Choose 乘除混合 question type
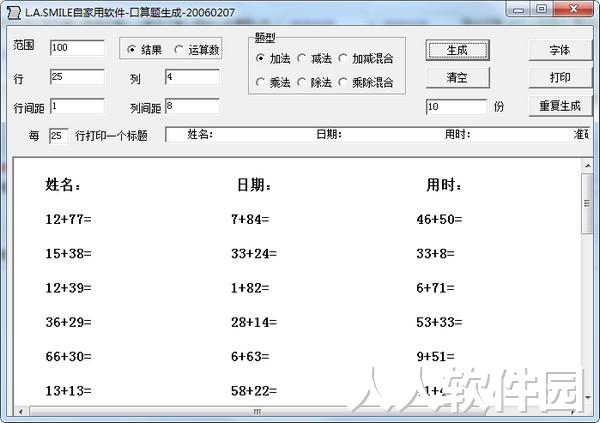The image size is (600, 423). 366,82
